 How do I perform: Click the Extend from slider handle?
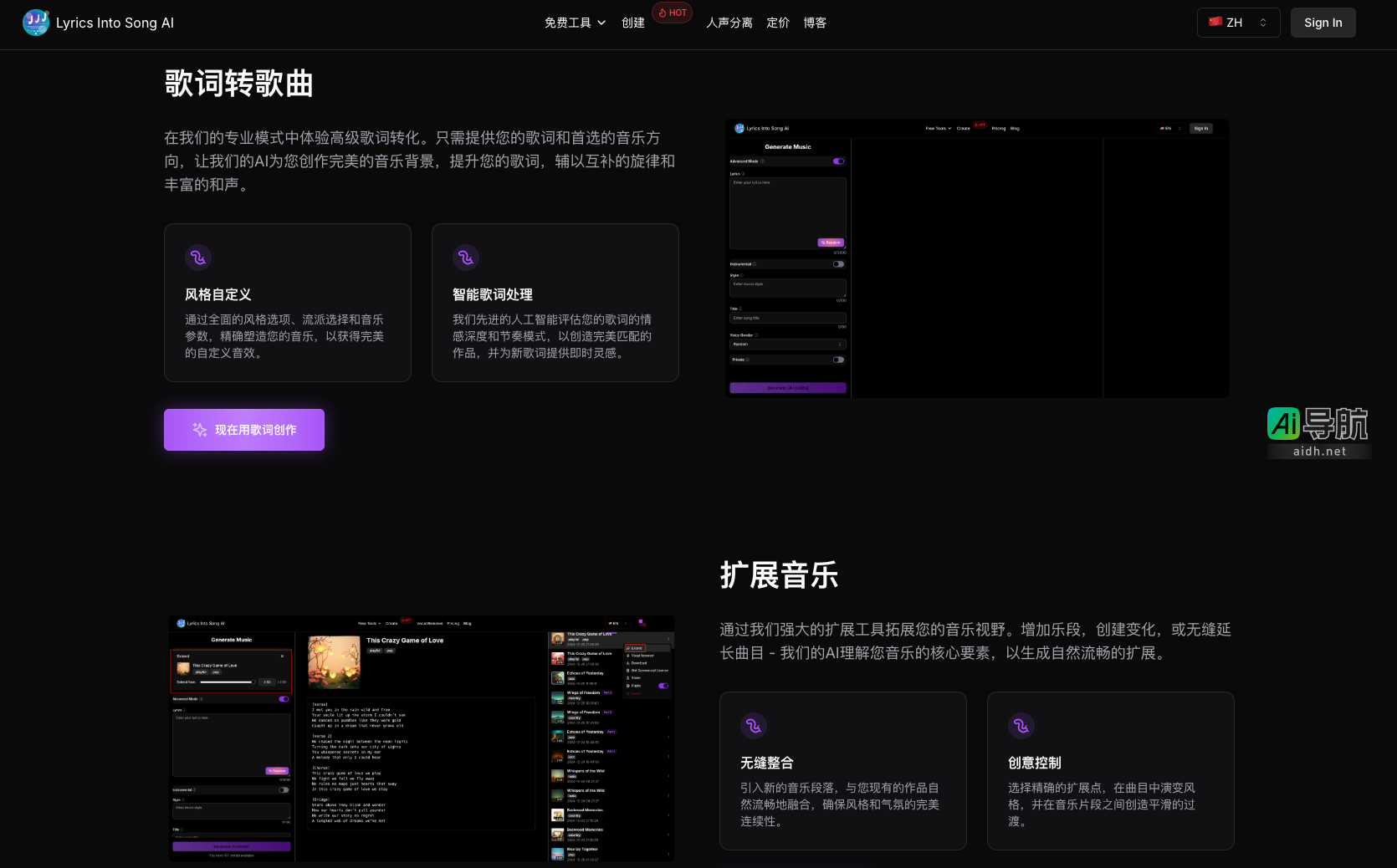[x=253, y=682]
